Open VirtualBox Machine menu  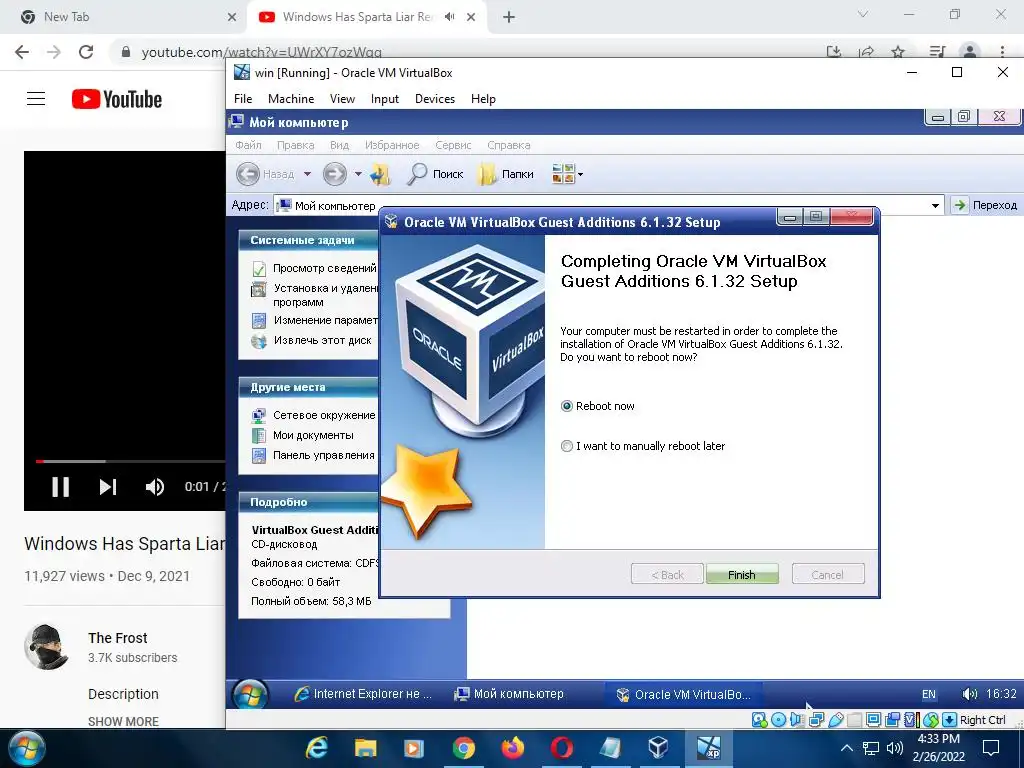(x=291, y=99)
